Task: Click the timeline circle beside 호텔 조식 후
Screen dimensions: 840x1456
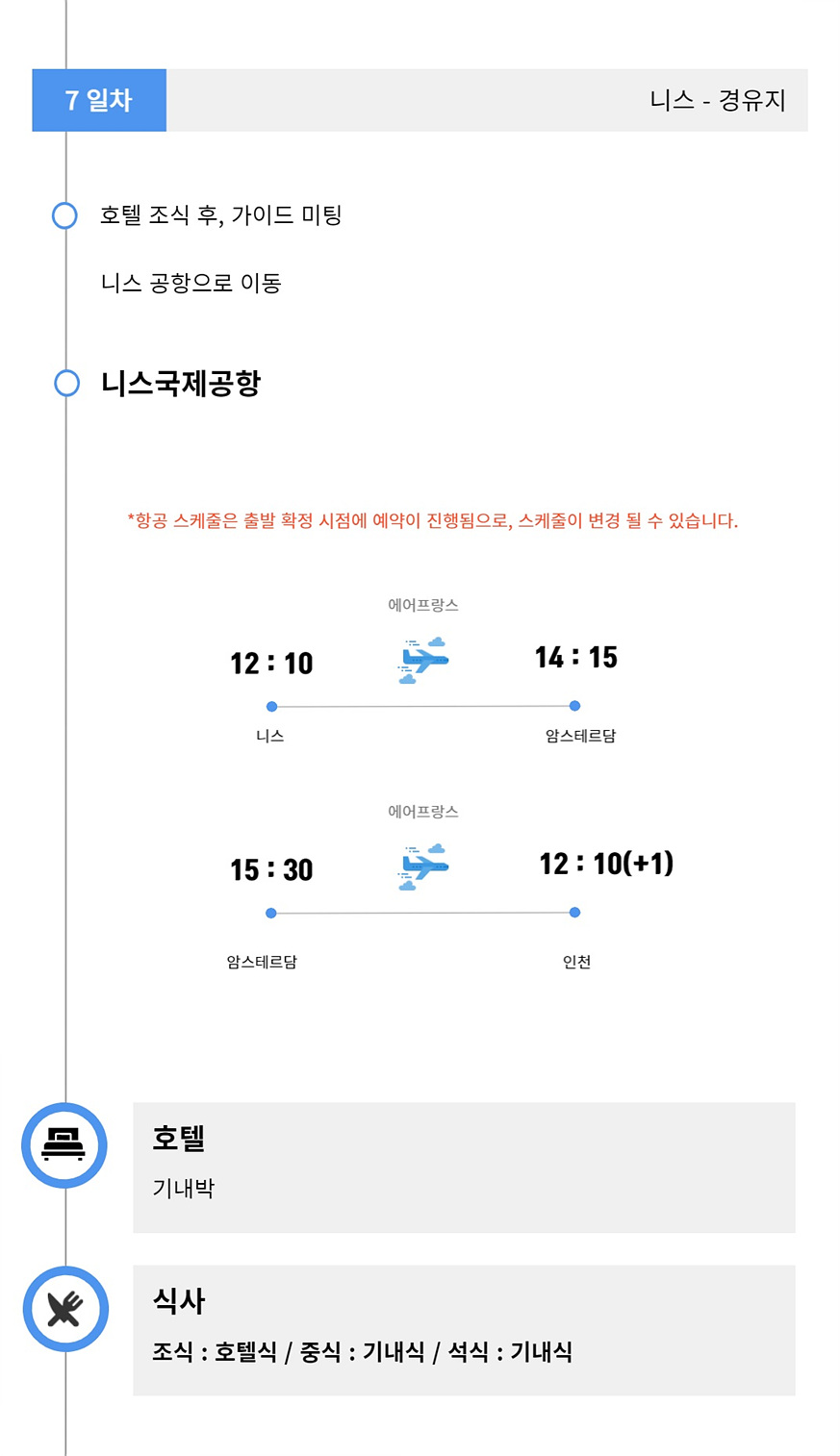Action: point(64,215)
